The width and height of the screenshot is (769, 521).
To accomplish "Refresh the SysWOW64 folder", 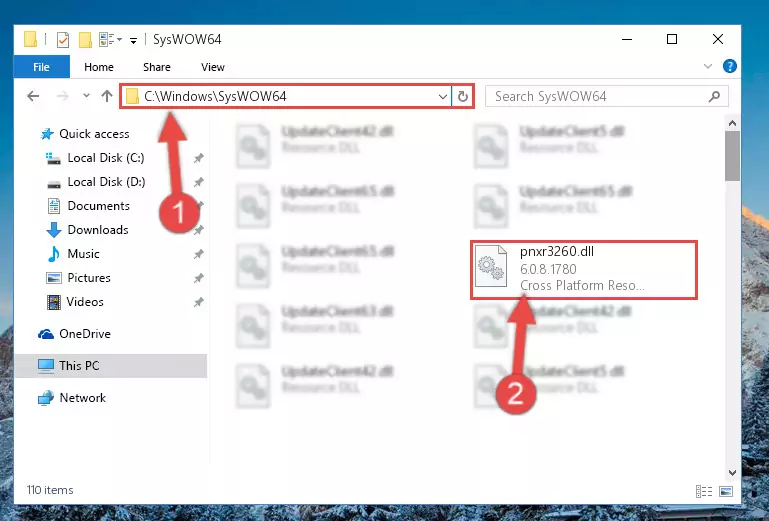I will [462, 97].
